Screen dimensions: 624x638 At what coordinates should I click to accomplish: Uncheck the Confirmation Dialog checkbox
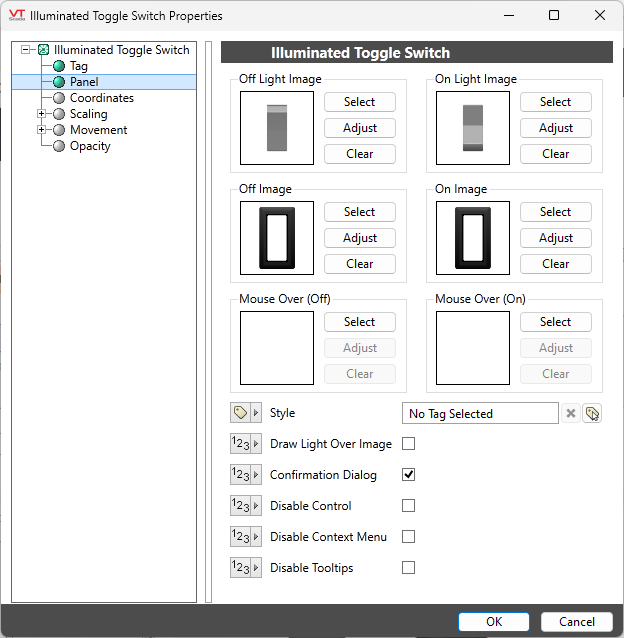tap(408, 475)
